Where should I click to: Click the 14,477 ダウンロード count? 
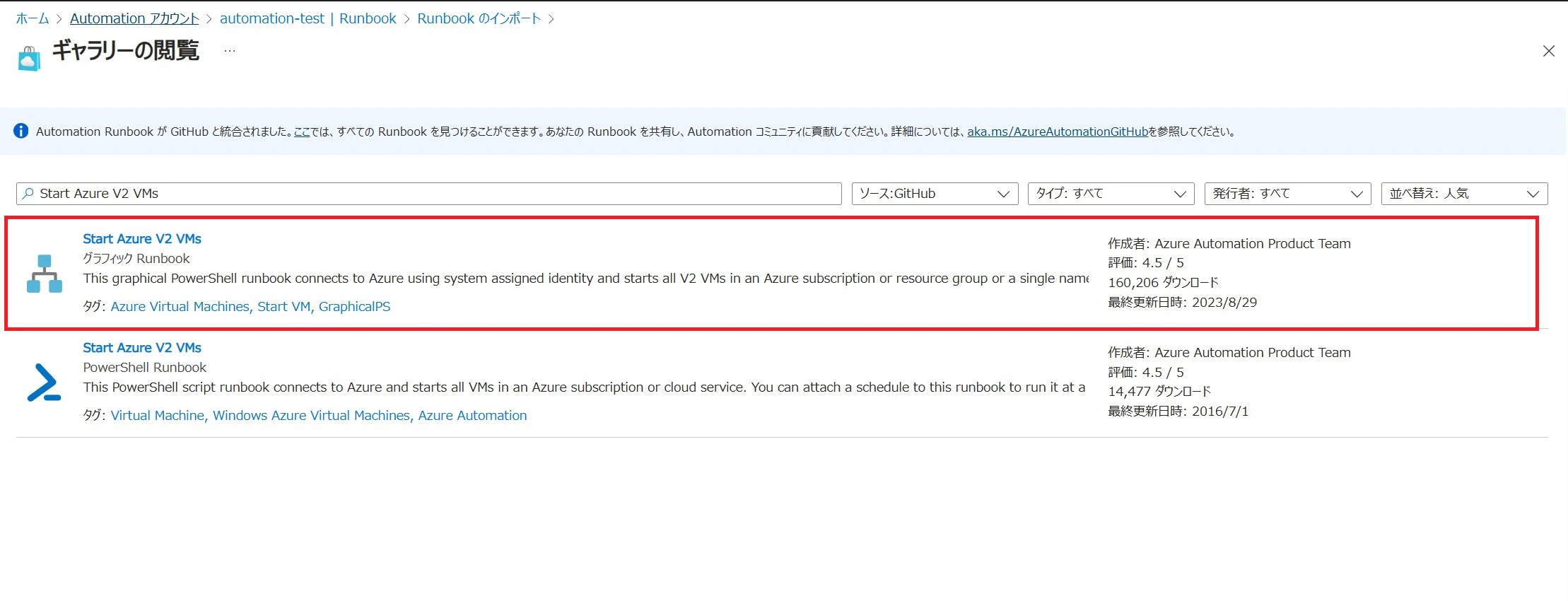(1159, 392)
